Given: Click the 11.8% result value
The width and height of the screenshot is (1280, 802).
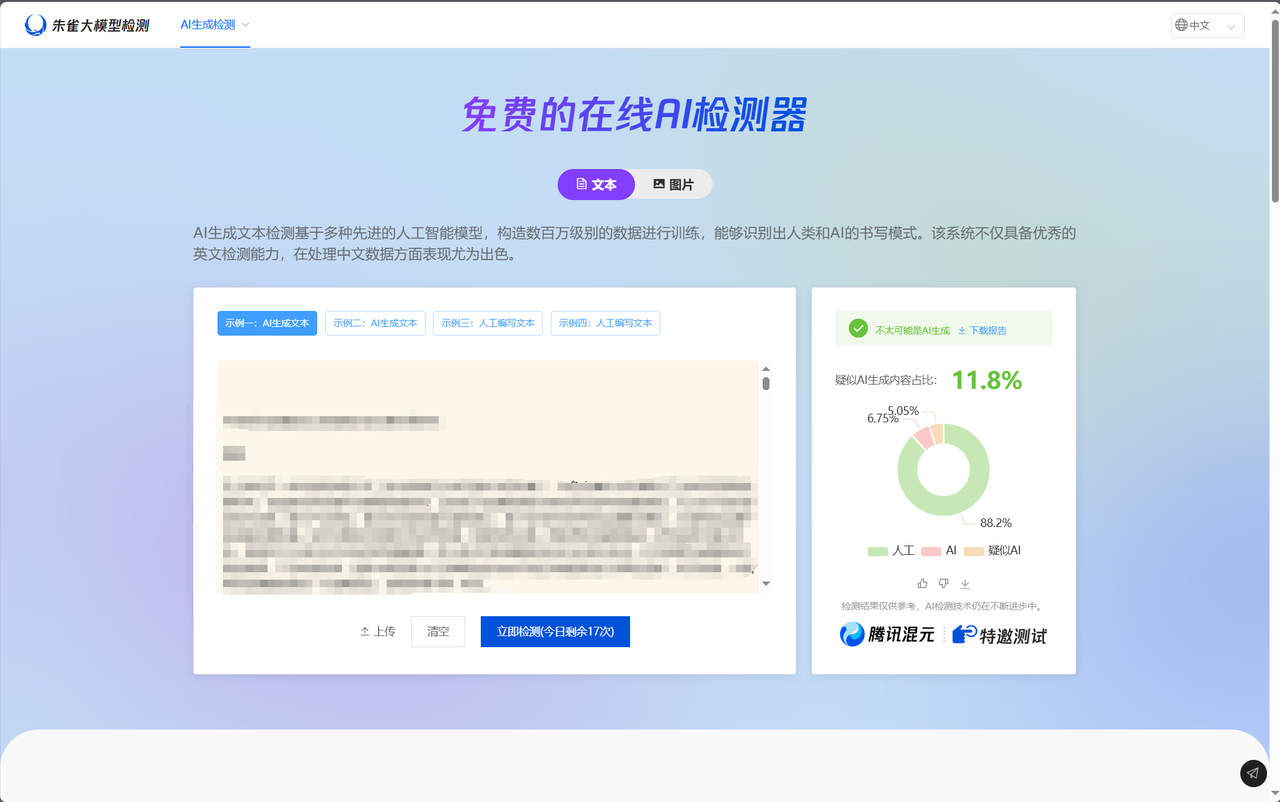Looking at the screenshot, I should [x=986, y=380].
